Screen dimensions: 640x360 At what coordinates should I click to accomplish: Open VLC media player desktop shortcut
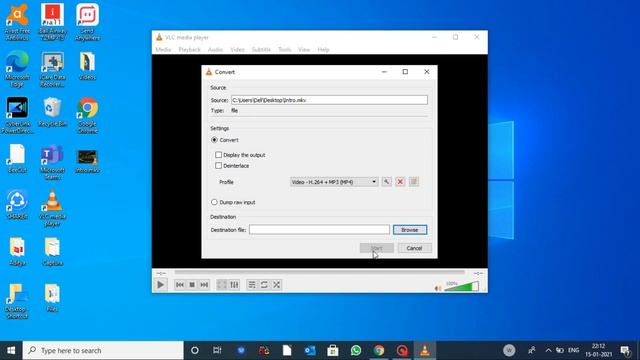(x=52, y=208)
